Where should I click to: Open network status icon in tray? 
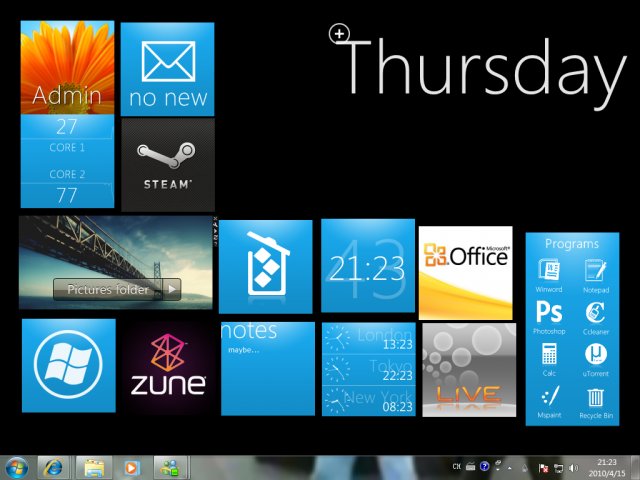coord(558,468)
